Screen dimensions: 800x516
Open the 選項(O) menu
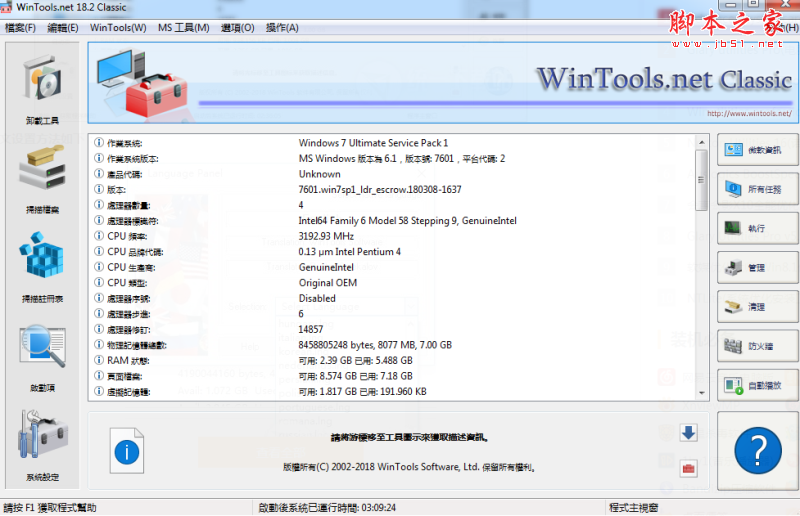click(x=238, y=28)
